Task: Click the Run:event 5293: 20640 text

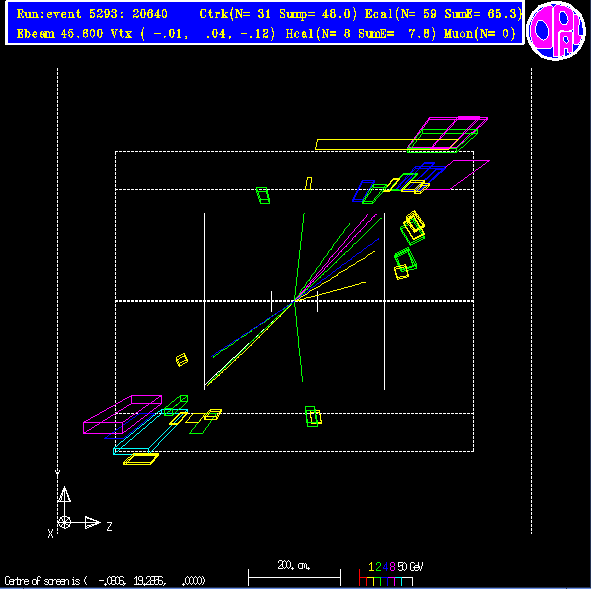Action: point(92,14)
